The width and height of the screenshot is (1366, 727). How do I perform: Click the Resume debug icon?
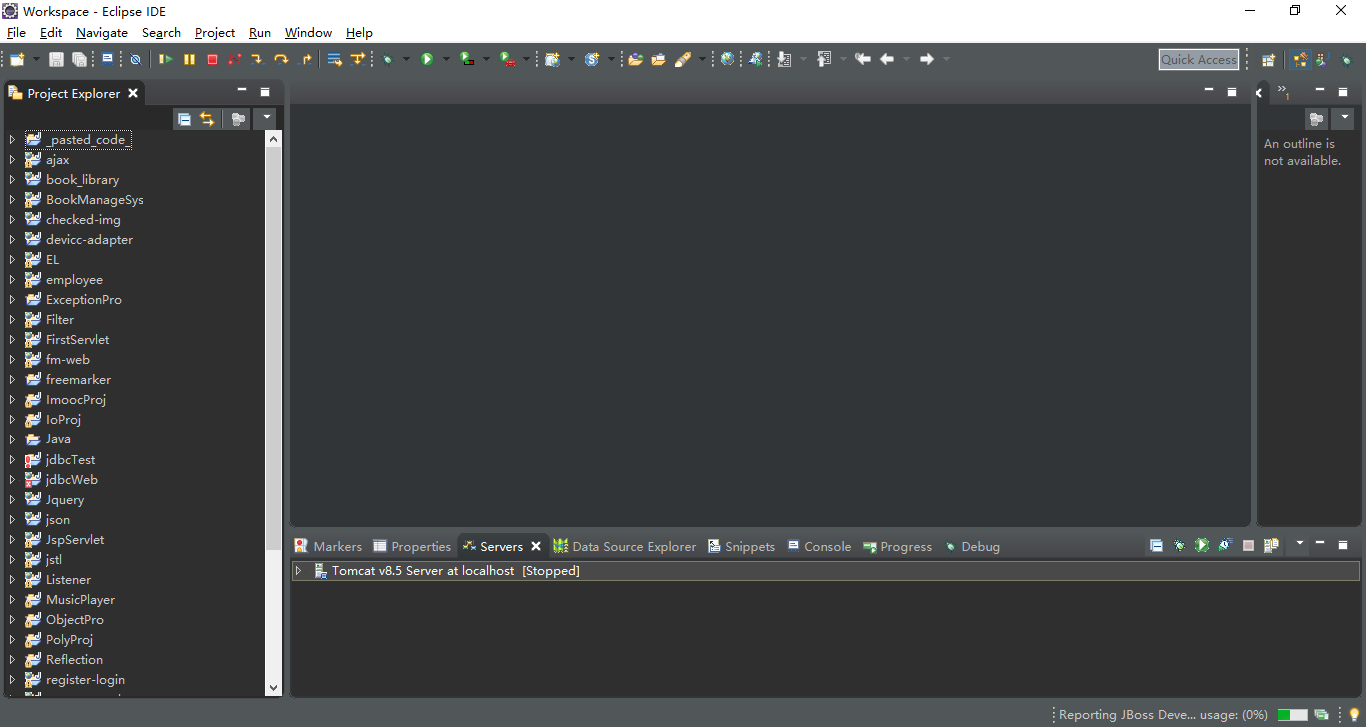[x=166, y=60]
